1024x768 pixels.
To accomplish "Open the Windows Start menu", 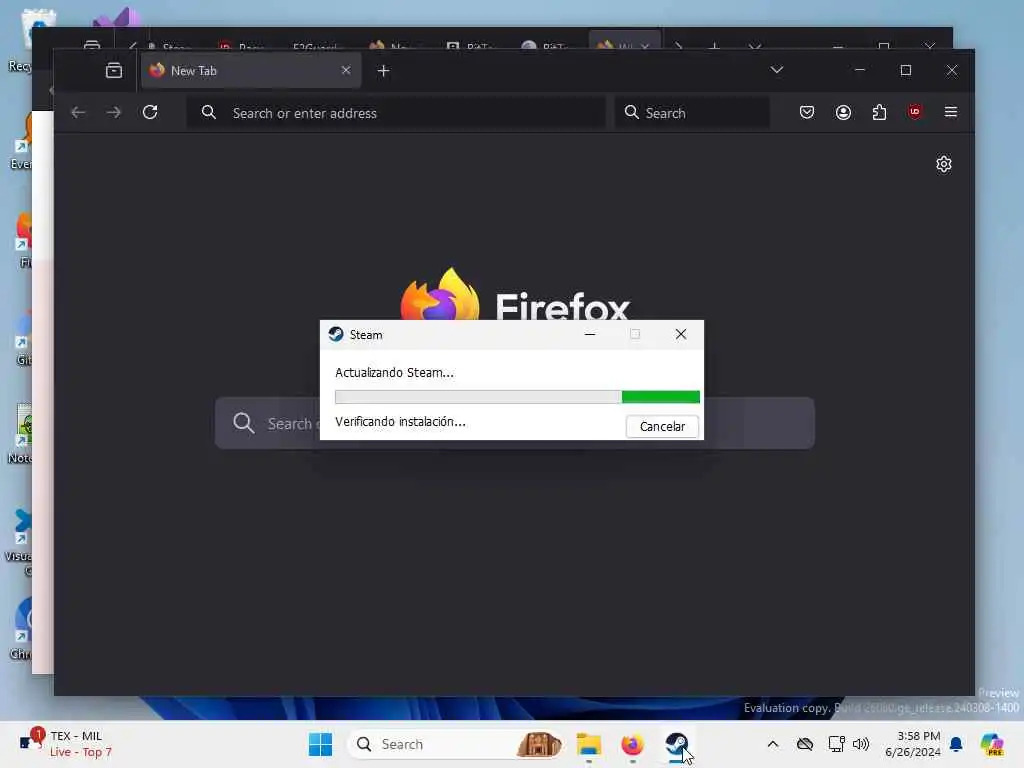I will point(321,744).
